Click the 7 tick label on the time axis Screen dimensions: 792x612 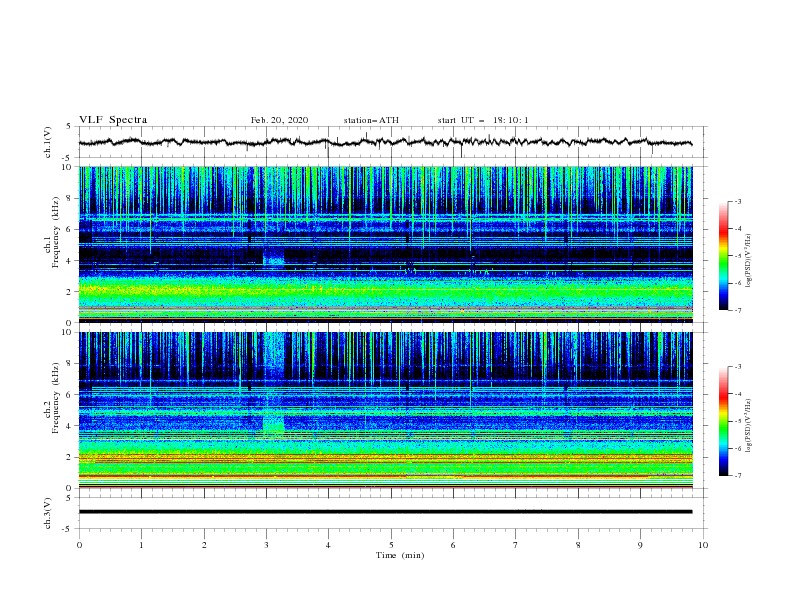(x=516, y=545)
